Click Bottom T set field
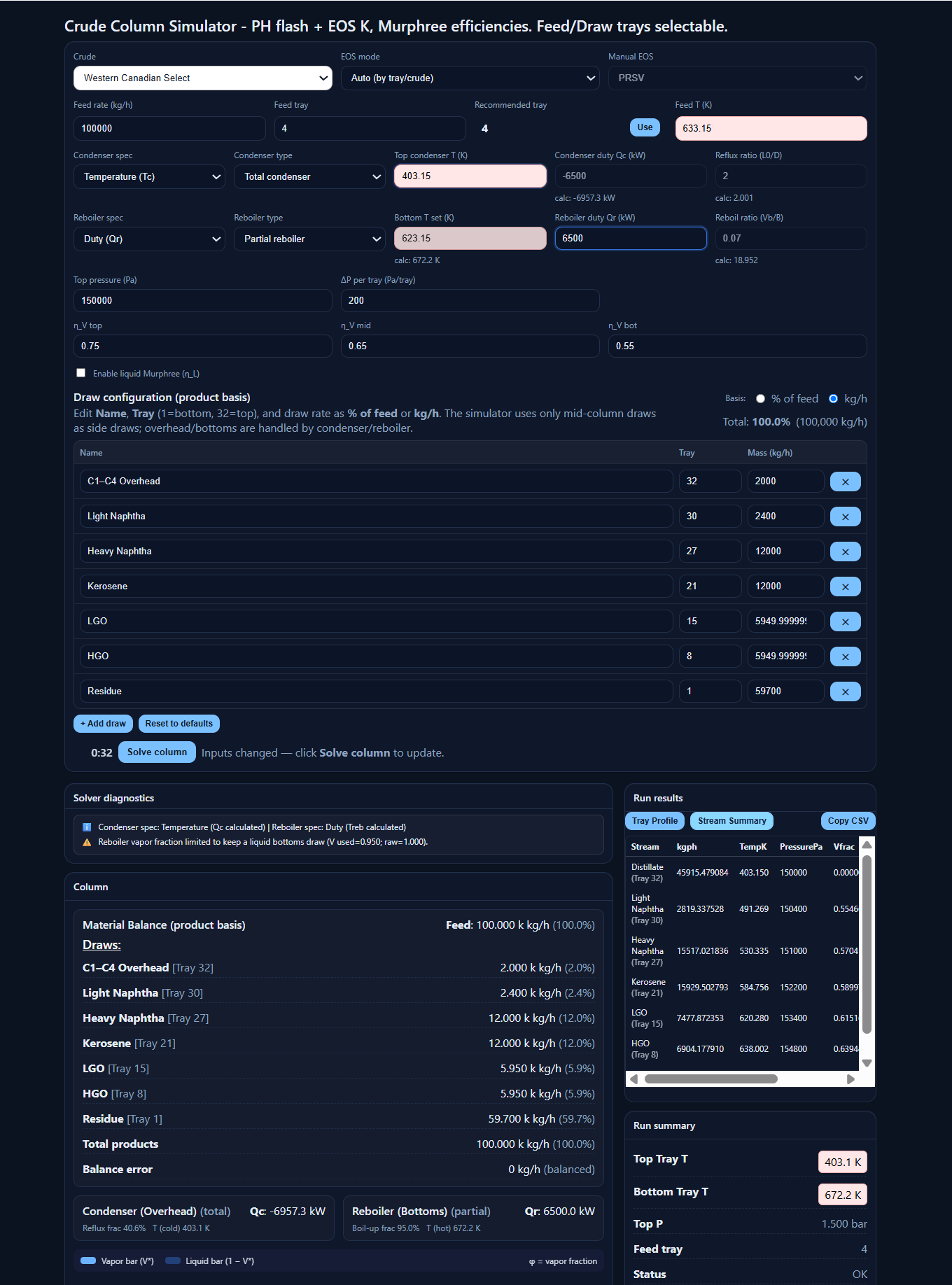This screenshot has width=952, height=1285. coord(470,238)
